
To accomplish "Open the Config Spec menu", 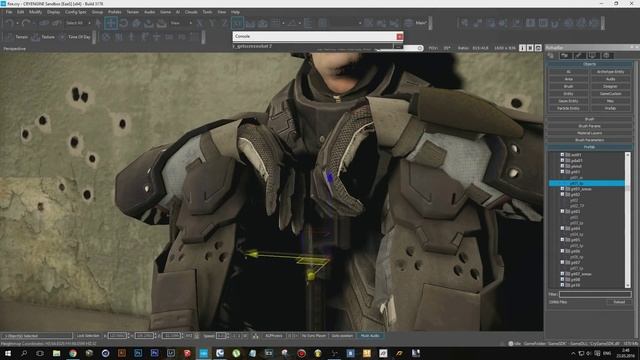I will [x=76, y=12].
